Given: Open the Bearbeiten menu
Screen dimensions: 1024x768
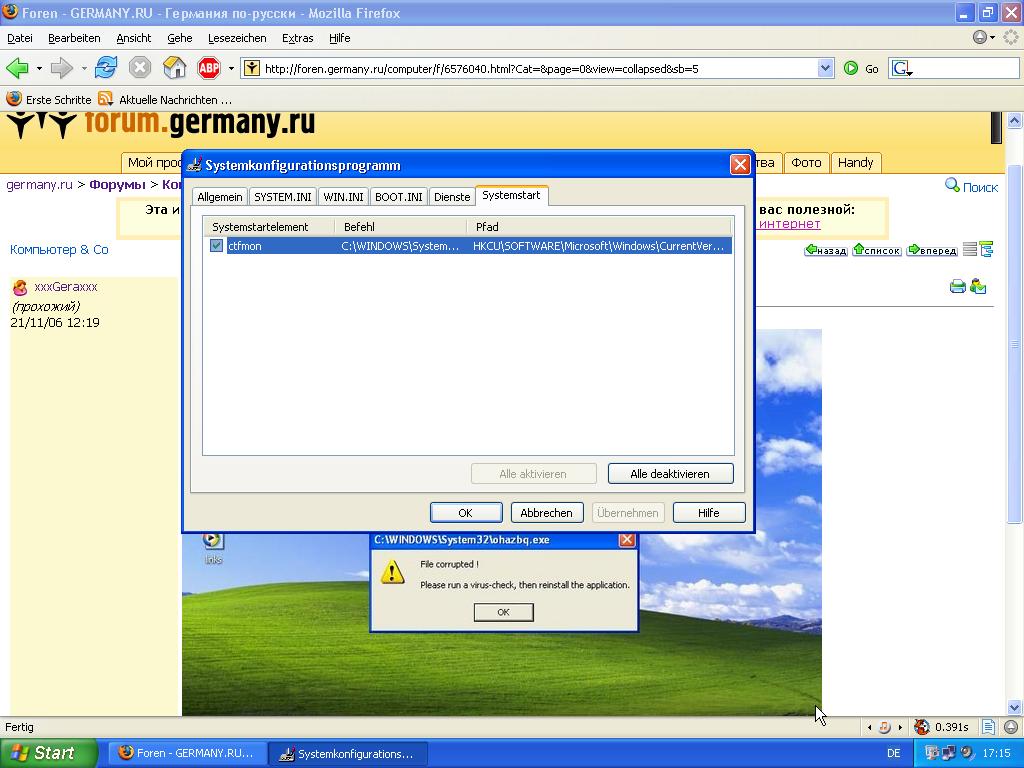Looking at the screenshot, I should 74,38.
